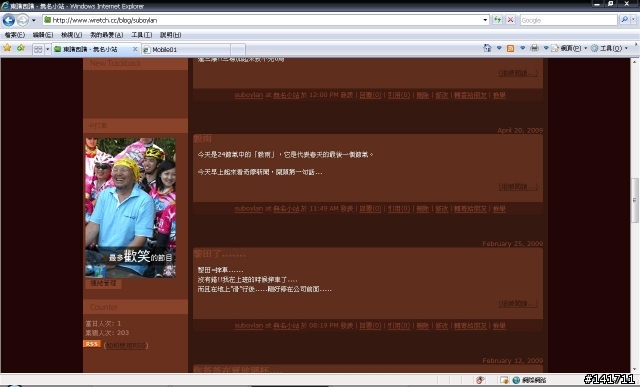
Task: Open the 編輯(E) menu
Action: pyautogui.click(x=43, y=35)
